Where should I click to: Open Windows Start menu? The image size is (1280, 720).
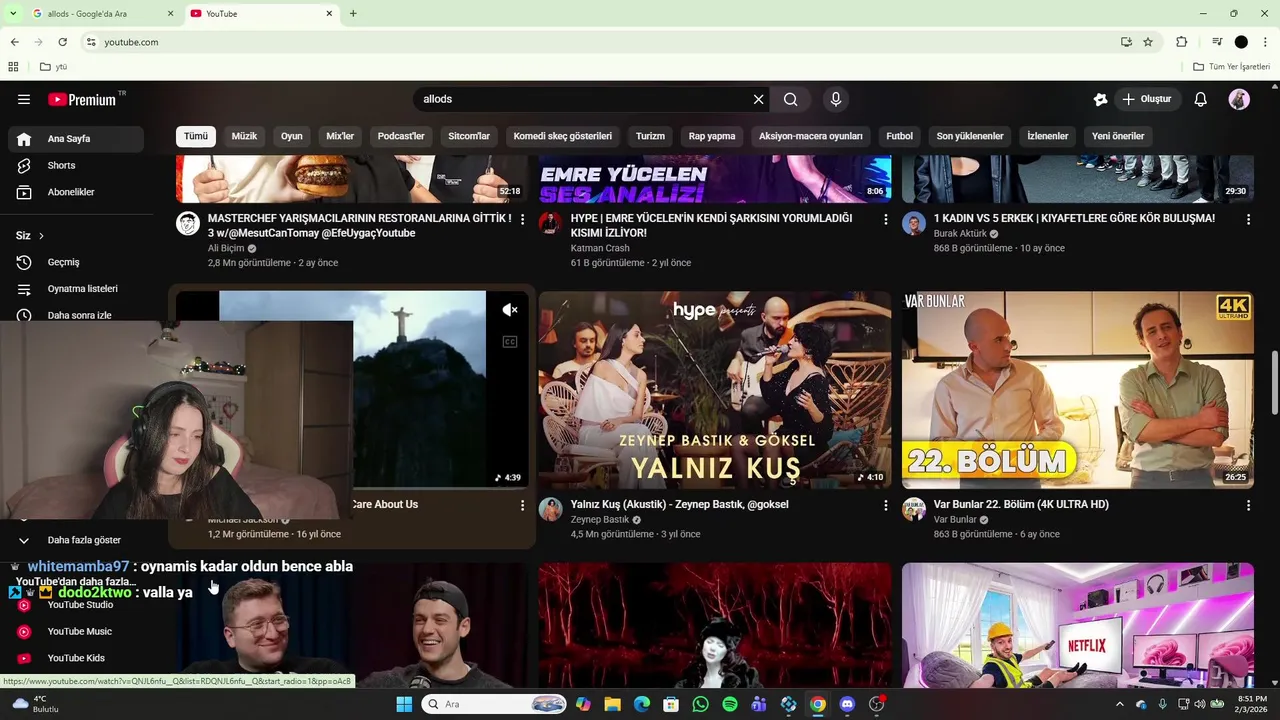(404, 704)
